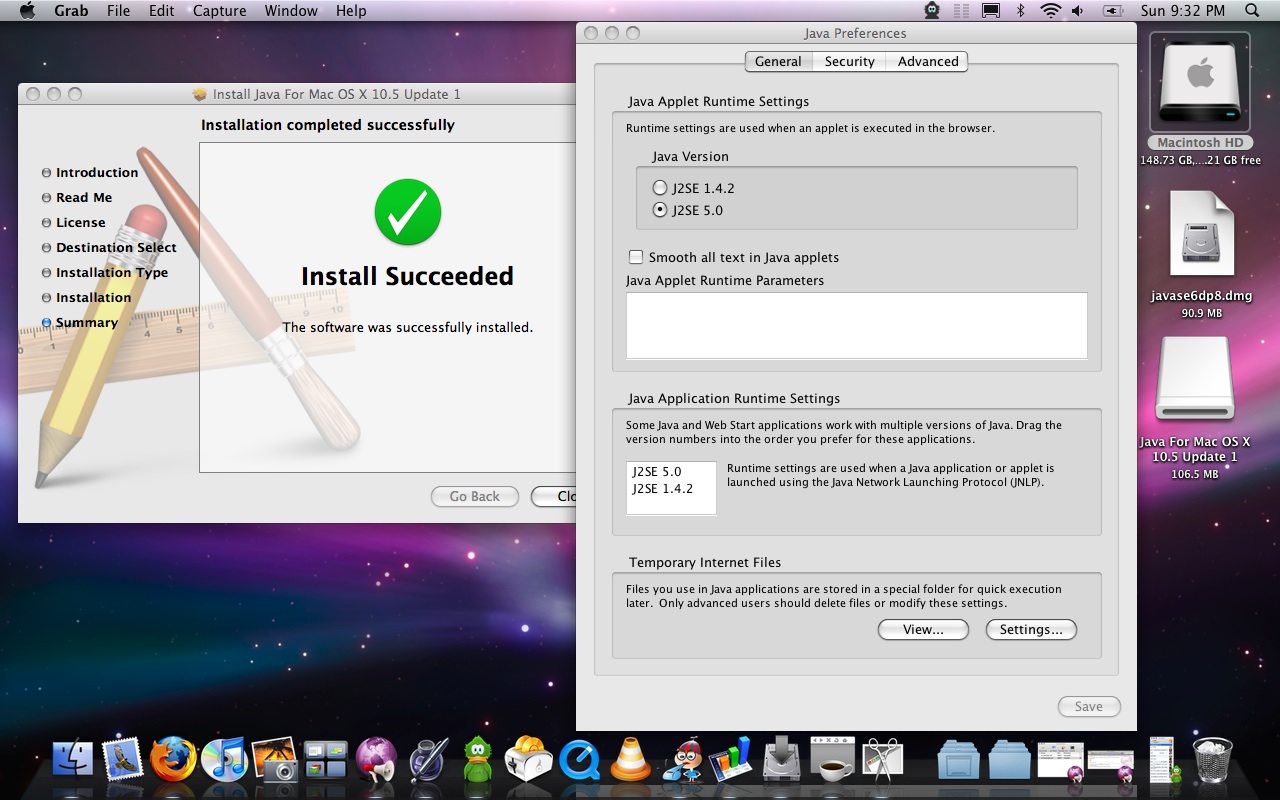
Task: Open the Apple menu
Action: (x=27, y=11)
